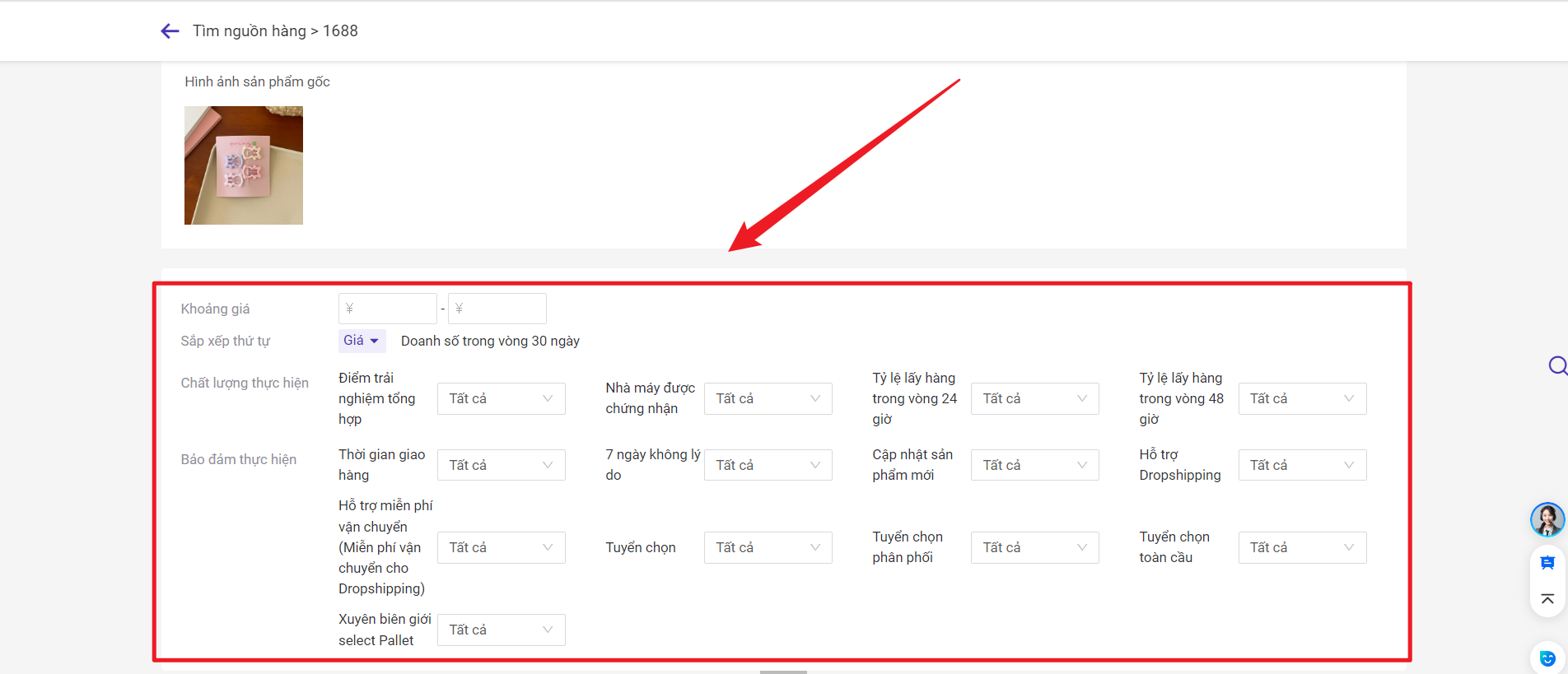Click the original product image thumbnail

click(244, 165)
